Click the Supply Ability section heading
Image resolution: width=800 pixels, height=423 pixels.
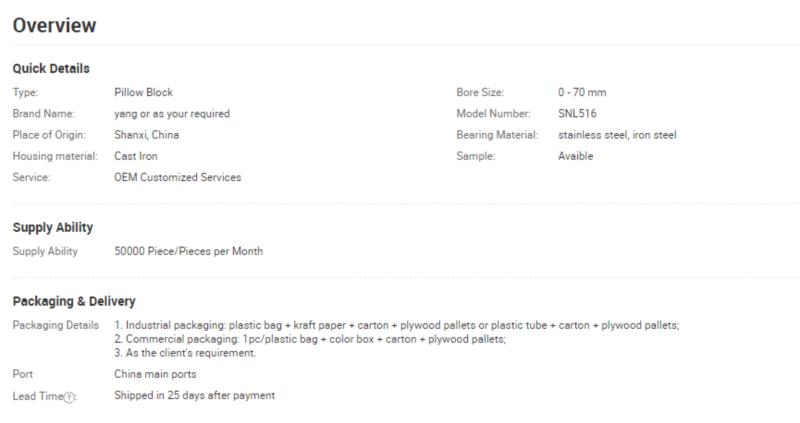(x=53, y=228)
